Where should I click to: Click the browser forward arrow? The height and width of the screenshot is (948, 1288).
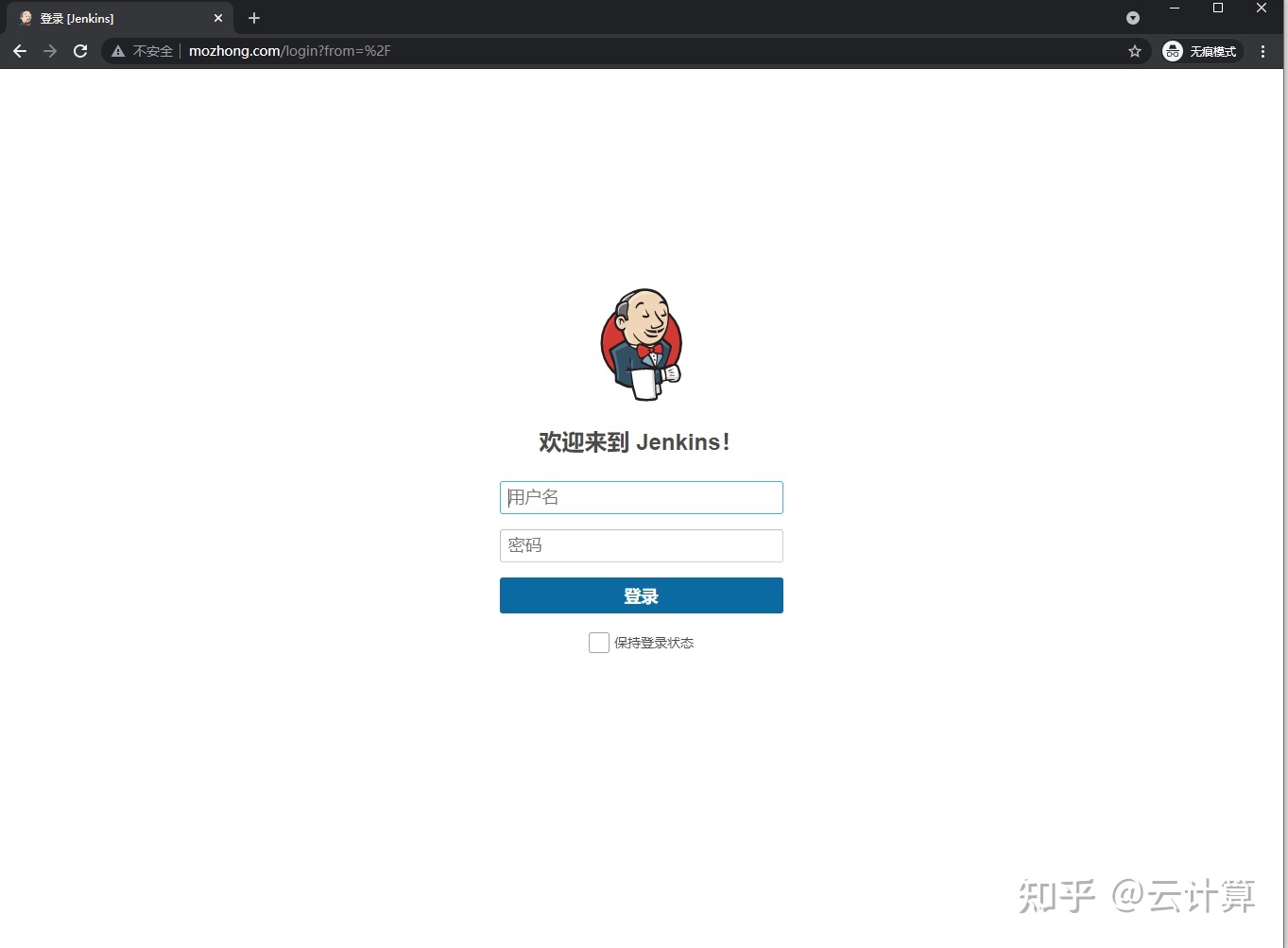click(x=50, y=51)
